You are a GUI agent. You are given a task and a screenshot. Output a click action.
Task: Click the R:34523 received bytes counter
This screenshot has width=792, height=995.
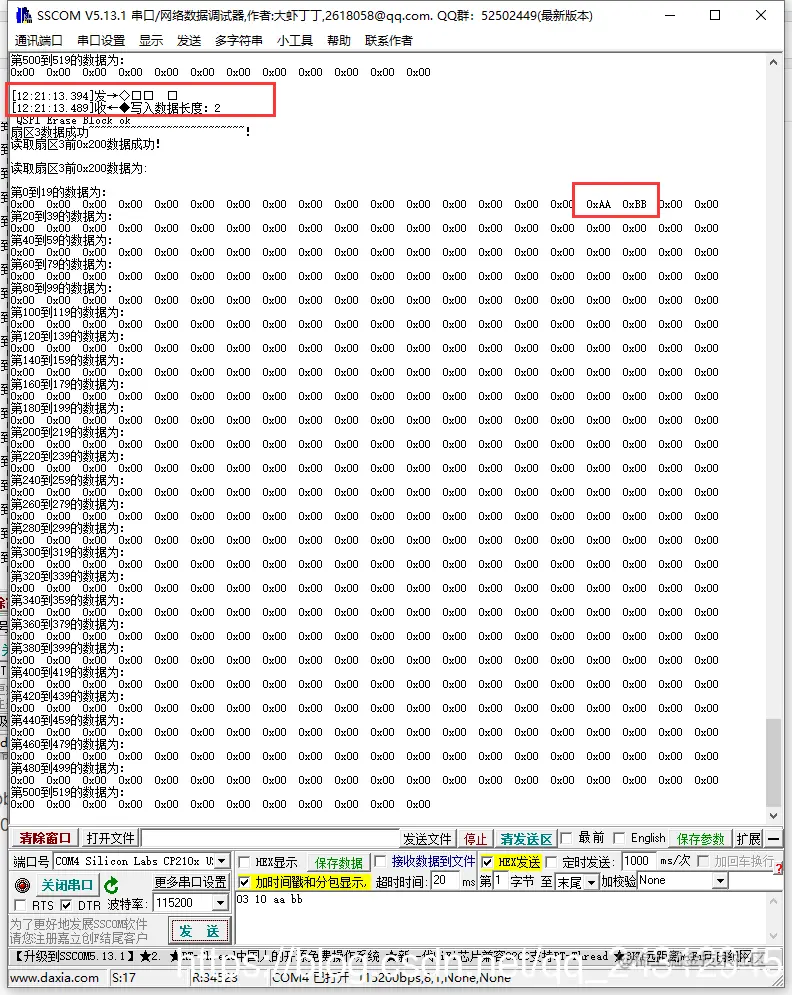click(x=214, y=978)
